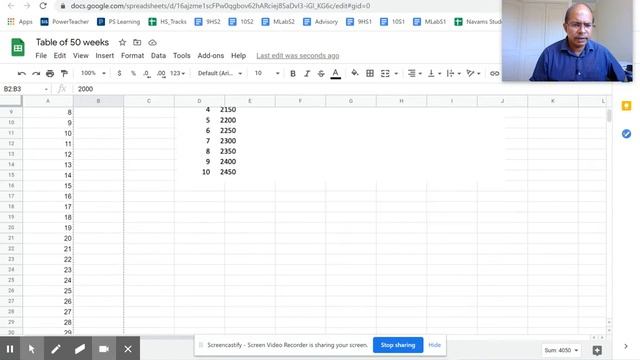Open the Borders tool
The image size is (640, 360).
(370, 73)
